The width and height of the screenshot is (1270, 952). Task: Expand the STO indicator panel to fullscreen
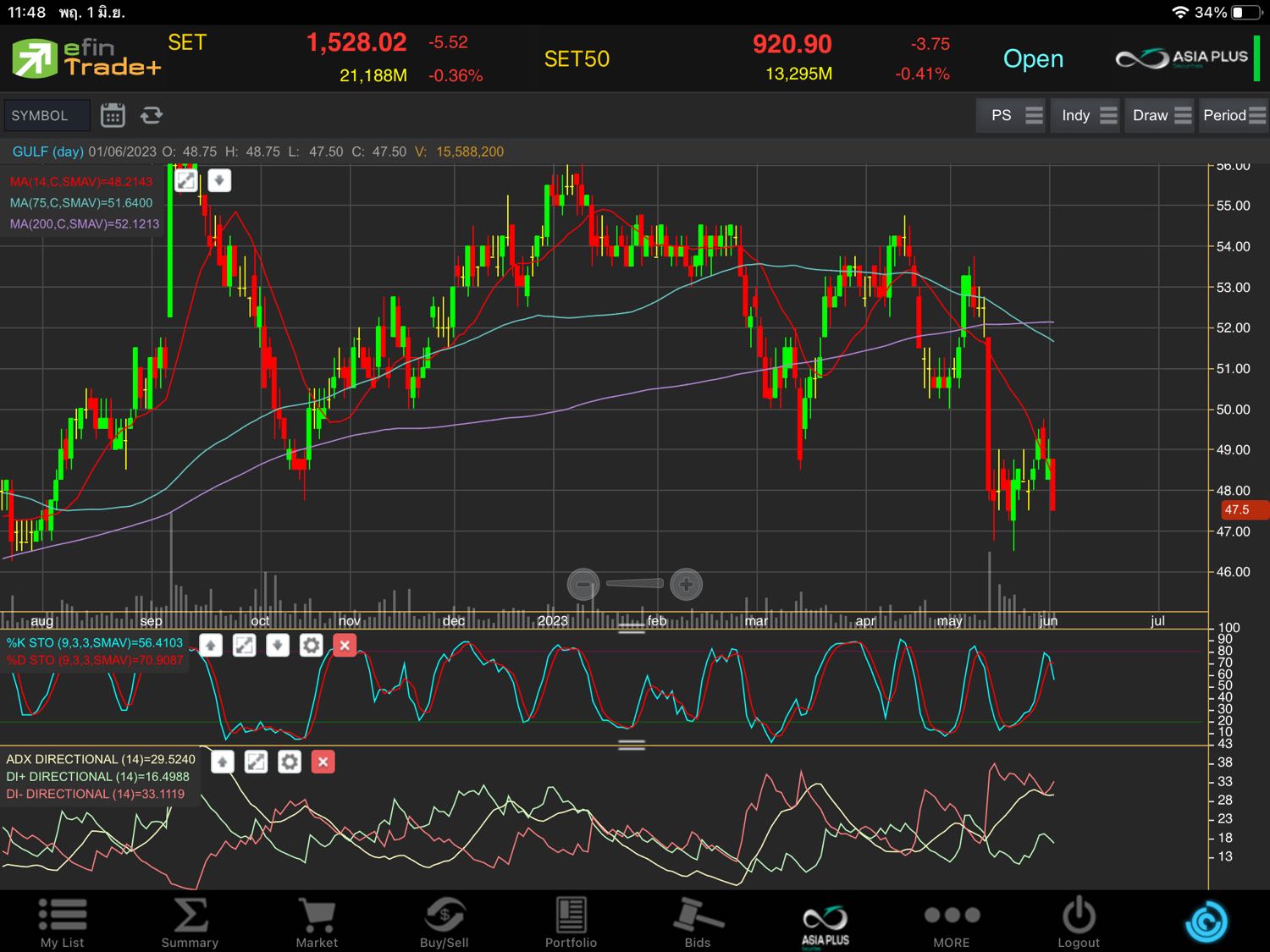coord(244,646)
